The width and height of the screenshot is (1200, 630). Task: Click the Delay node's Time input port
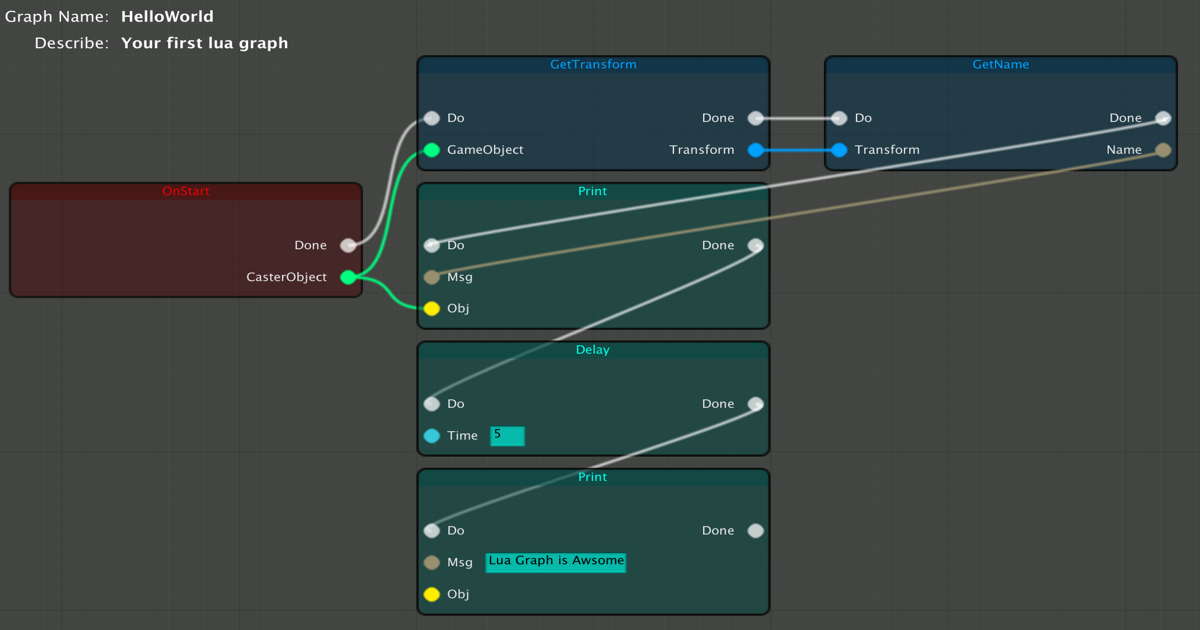pos(432,436)
